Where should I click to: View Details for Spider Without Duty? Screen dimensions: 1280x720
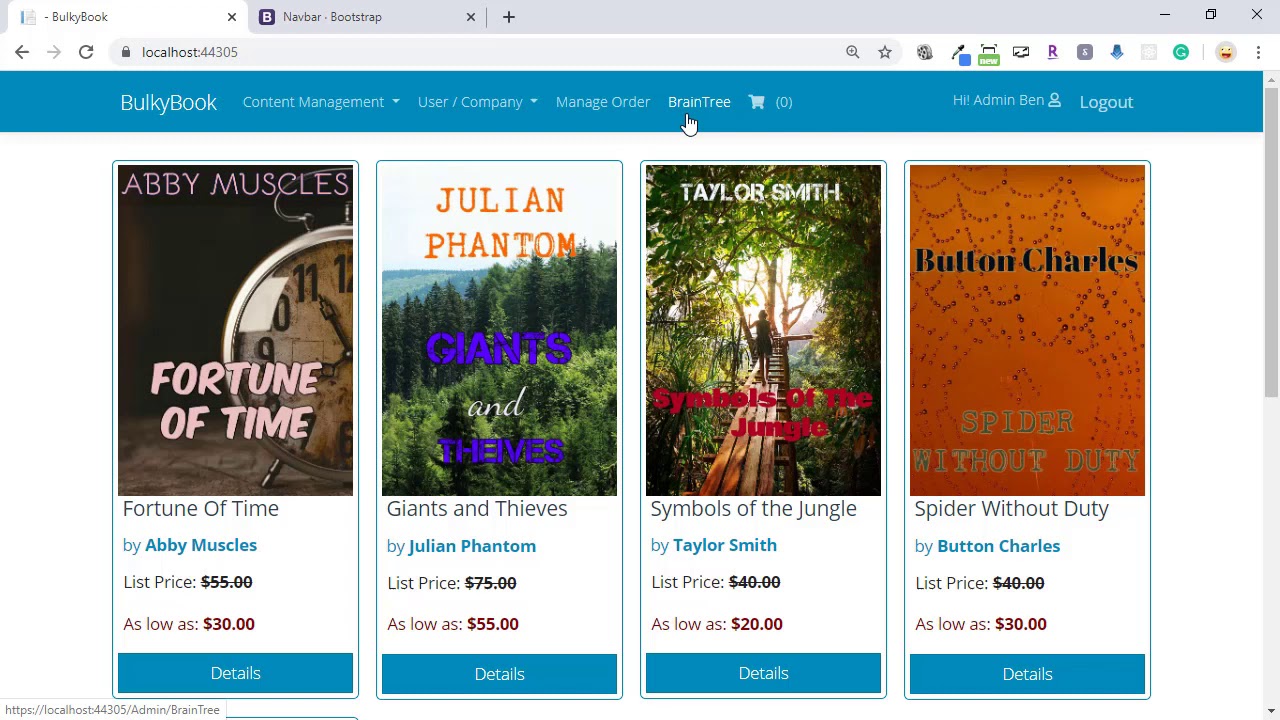[1027, 674]
